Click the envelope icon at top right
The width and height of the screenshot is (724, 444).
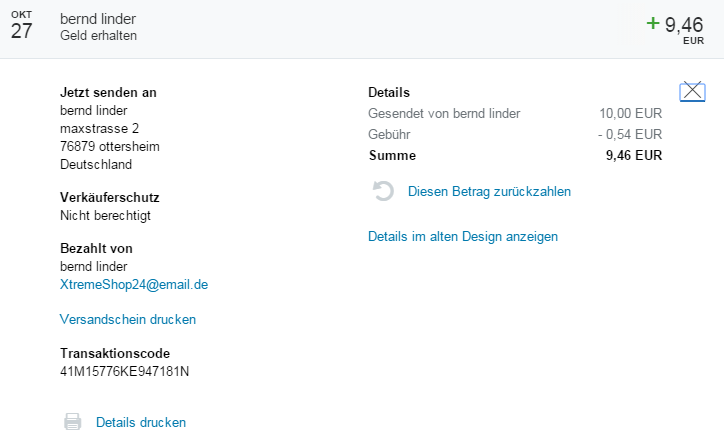[x=692, y=92]
